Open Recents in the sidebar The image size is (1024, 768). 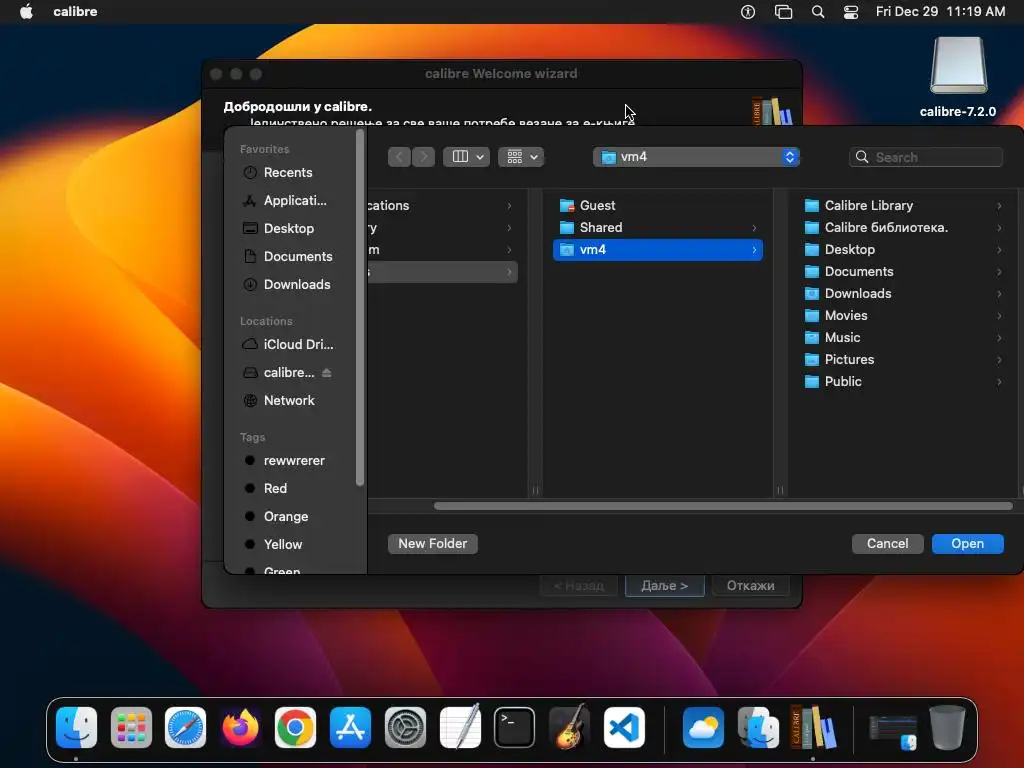tap(287, 172)
